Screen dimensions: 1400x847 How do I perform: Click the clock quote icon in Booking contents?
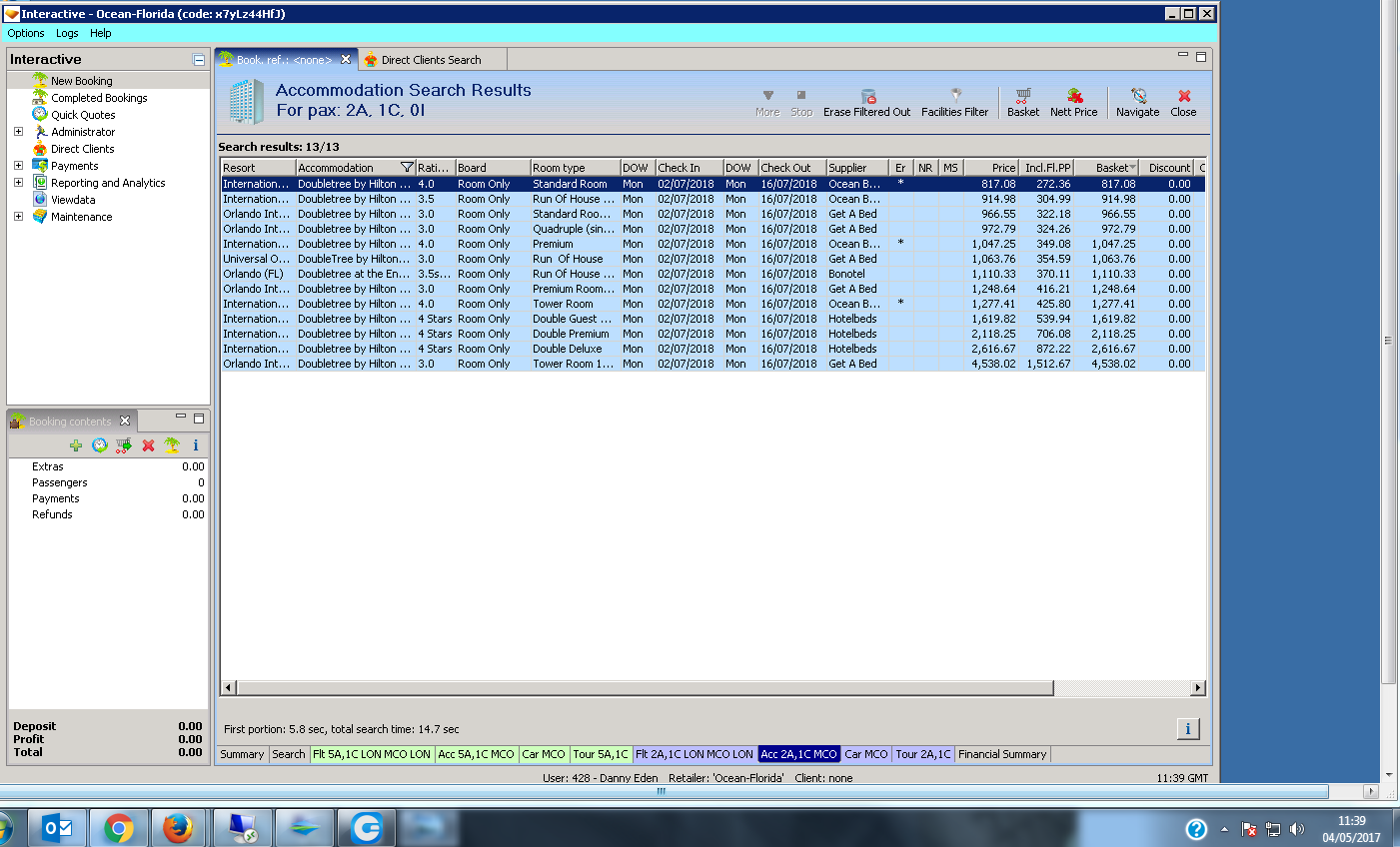100,445
